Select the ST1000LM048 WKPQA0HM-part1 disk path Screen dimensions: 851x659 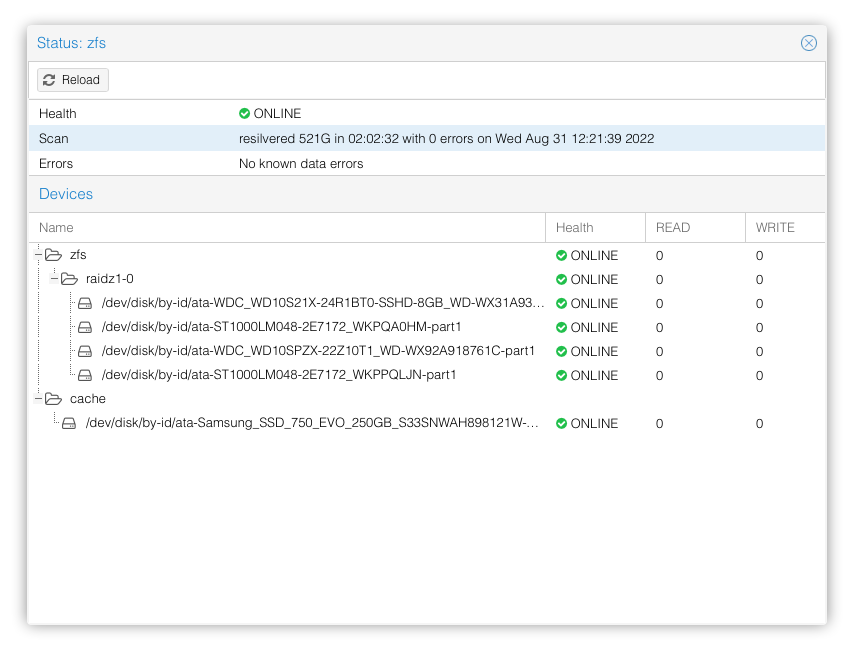point(281,327)
